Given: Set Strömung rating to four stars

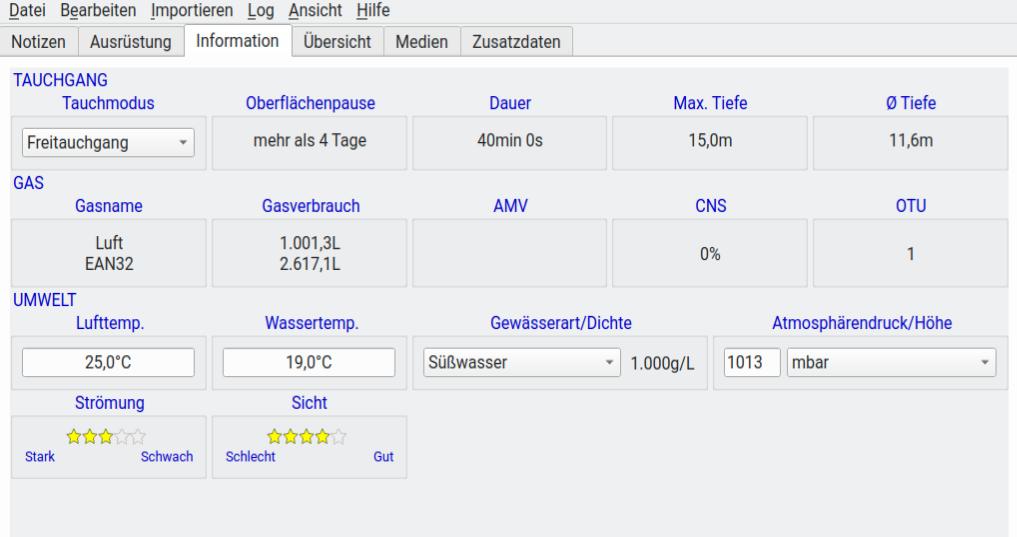Looking at the screenshot, I should point(122,436).
